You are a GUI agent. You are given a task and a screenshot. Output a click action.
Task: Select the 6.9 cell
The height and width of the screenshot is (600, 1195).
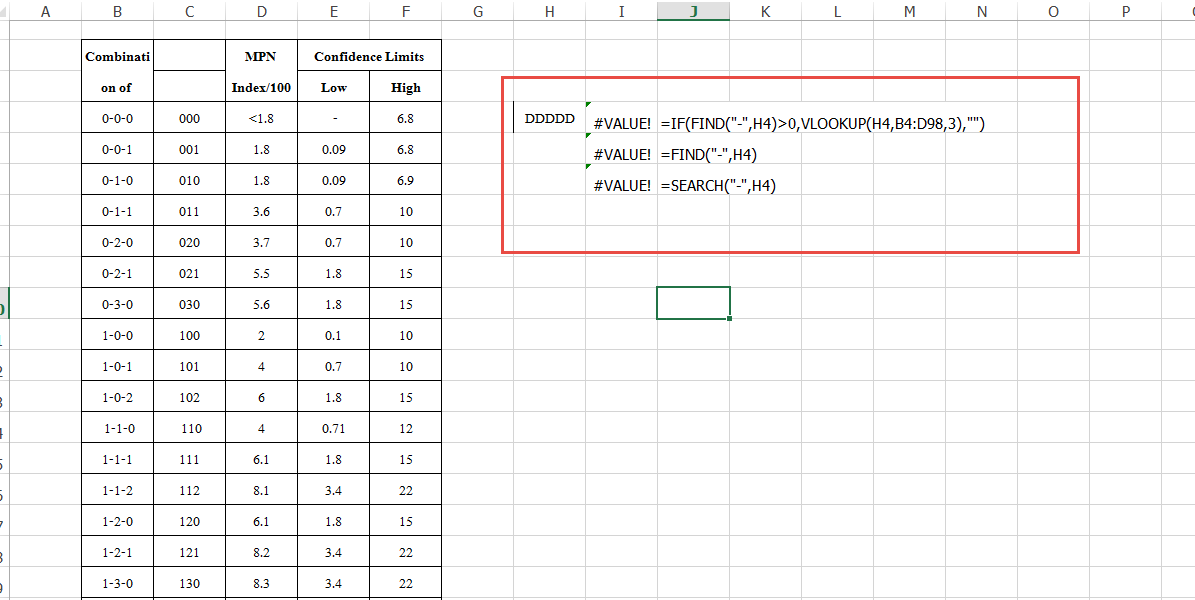pyautogui.click(x=405, y=180)
